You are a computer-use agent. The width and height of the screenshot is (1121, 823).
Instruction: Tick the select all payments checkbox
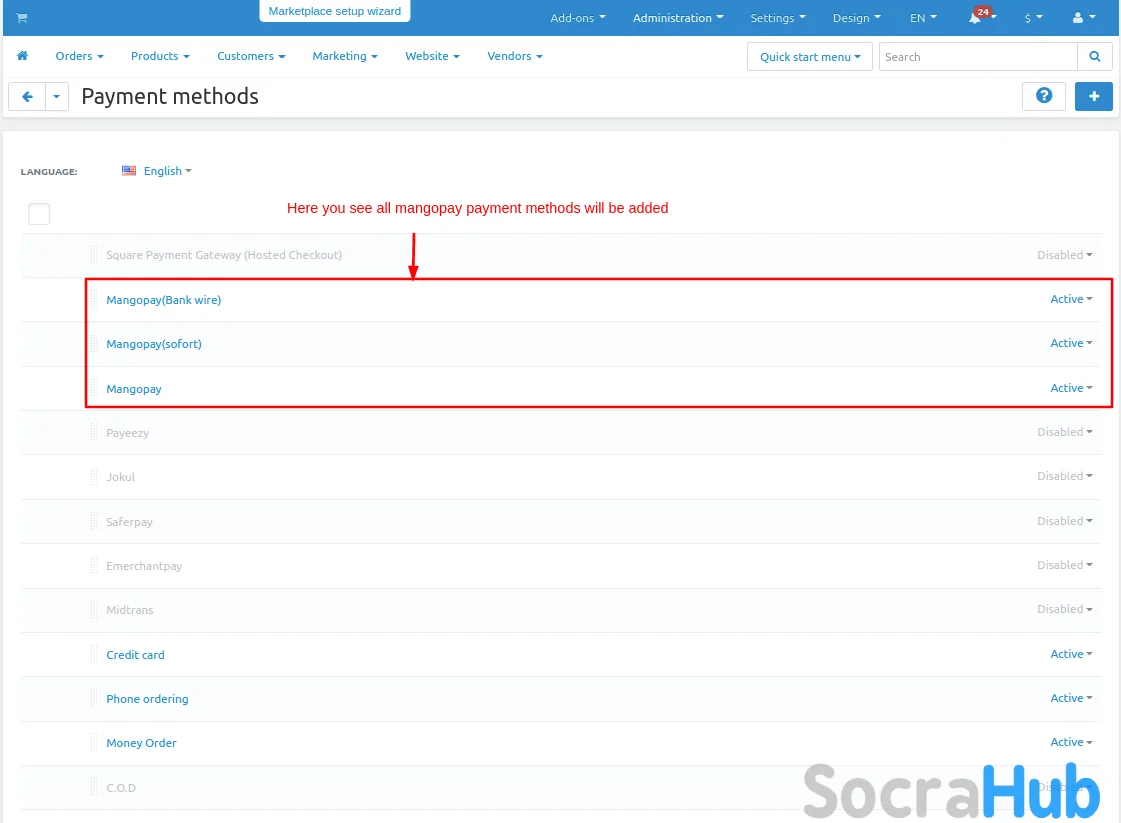point(39,213)
